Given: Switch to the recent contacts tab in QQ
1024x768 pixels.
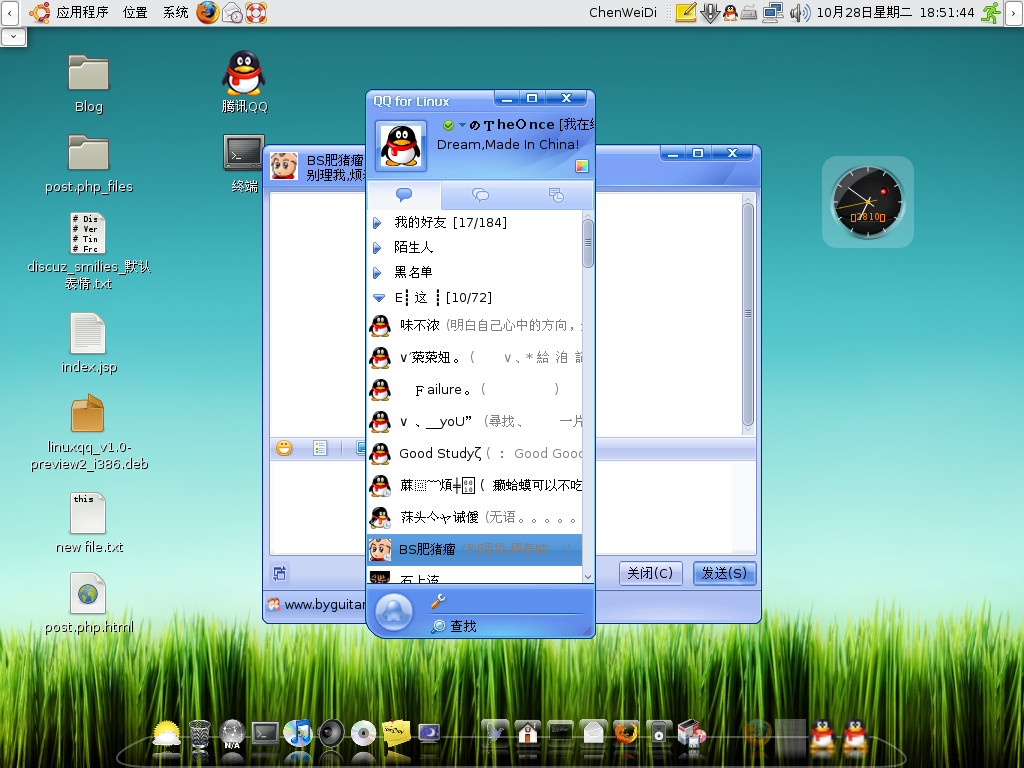Looking at the screenshot, I should click(556, 195).
